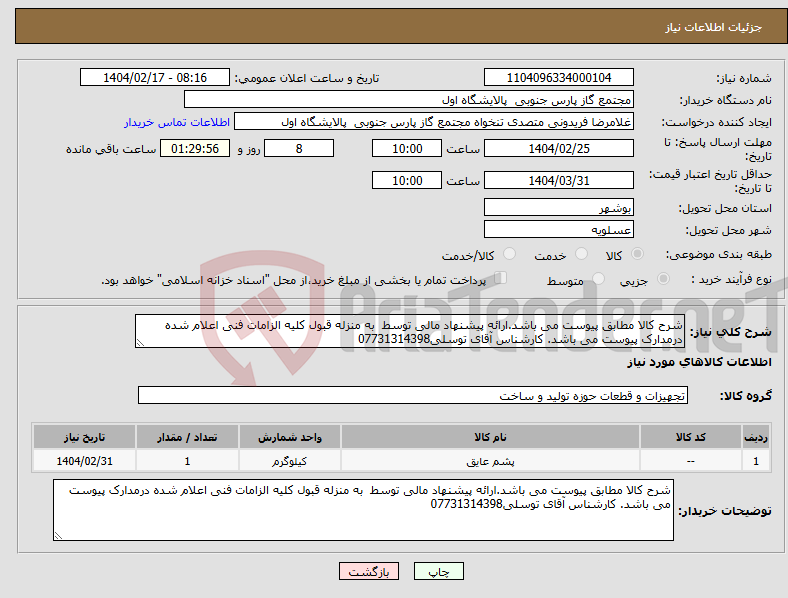The image size is (788, 598).
Task: Click the remaining days field showing 8
Action: click(299, 149)
